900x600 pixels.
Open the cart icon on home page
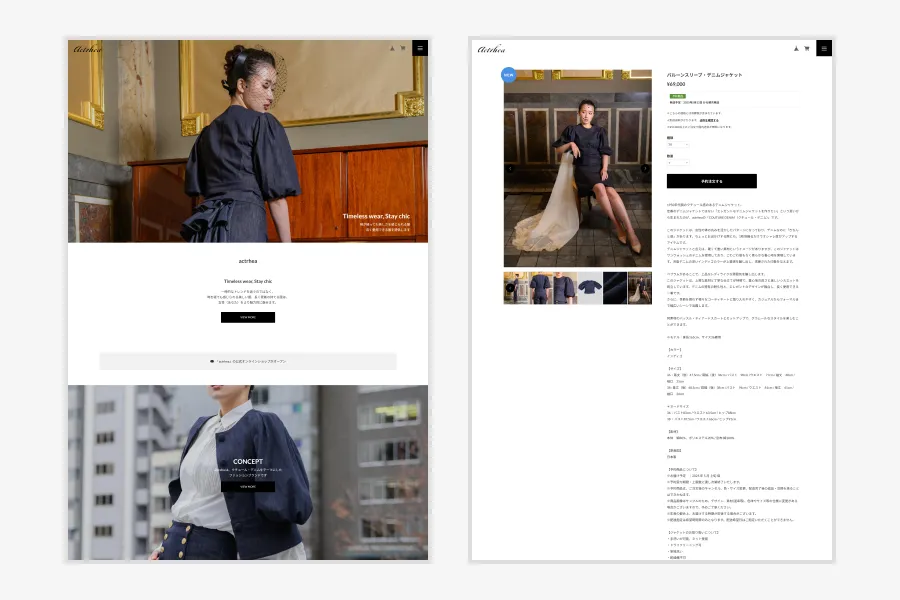(403, 48)
